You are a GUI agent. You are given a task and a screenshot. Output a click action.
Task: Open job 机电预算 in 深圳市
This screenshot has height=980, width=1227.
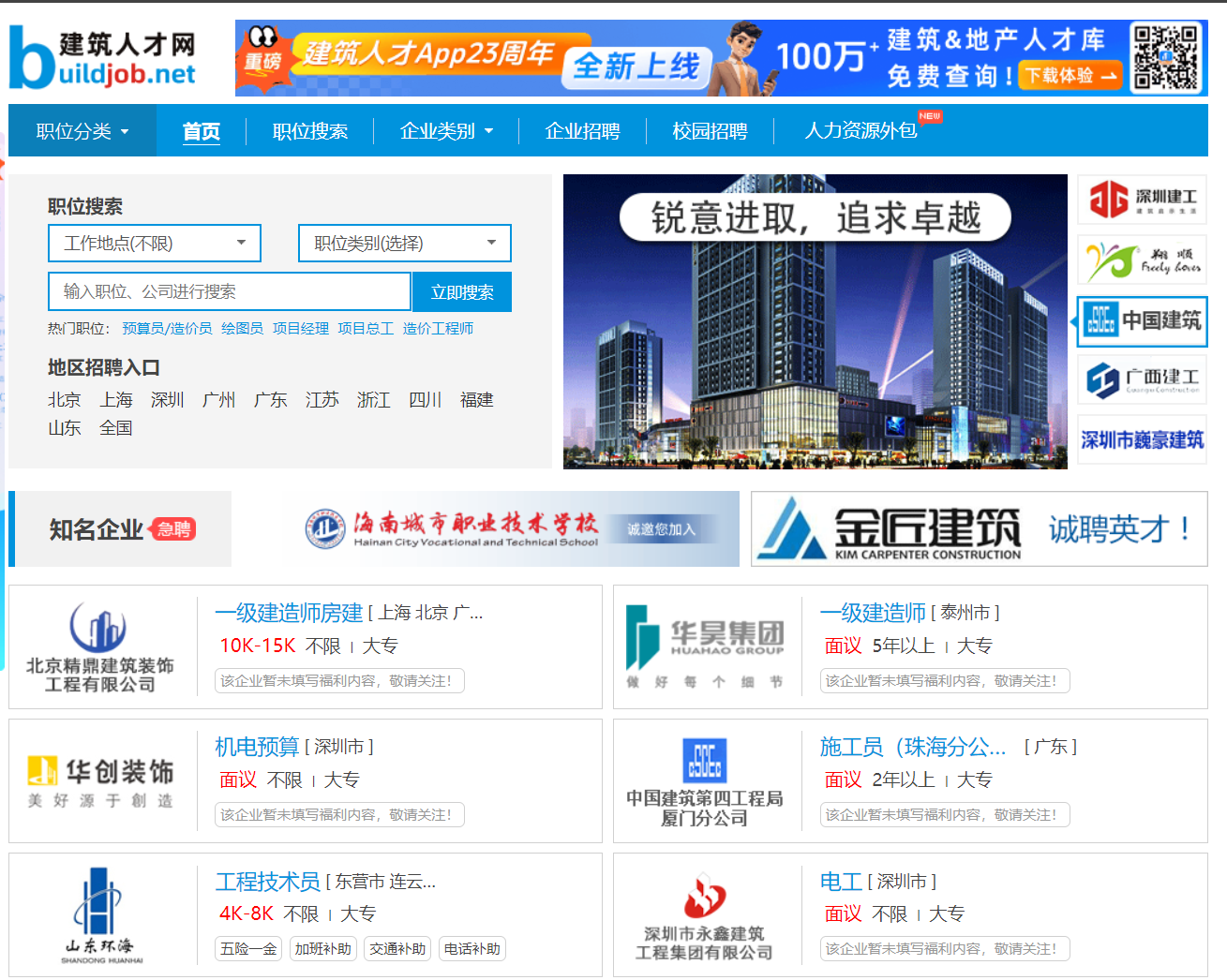click(x=257, y=747)
